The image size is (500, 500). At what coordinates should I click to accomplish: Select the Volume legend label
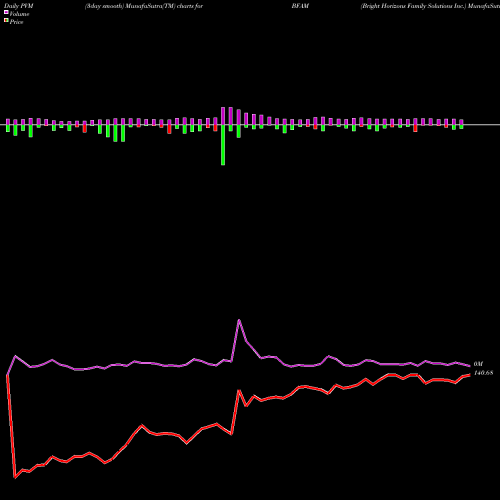click(x=19, y=14)
